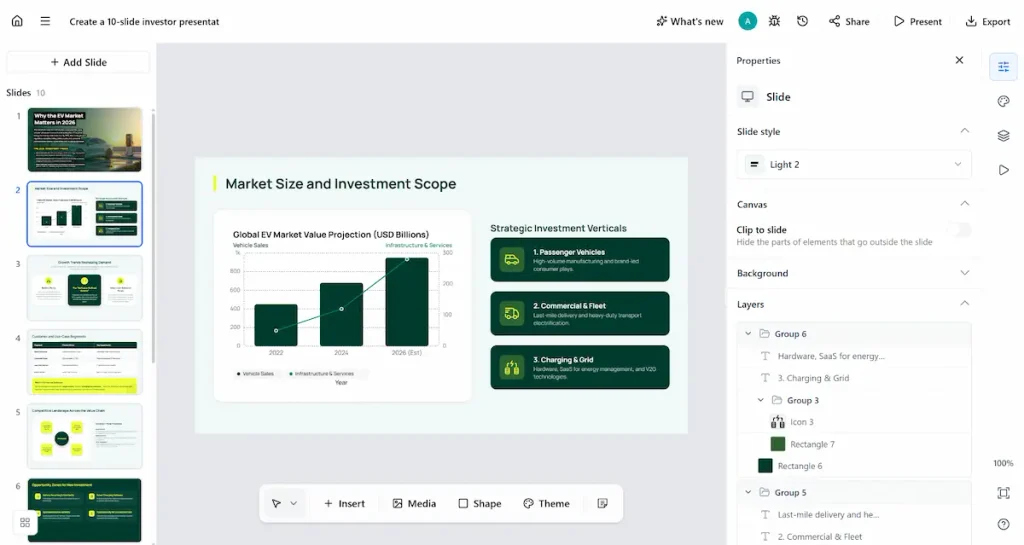This screenshot has height=545, width=1024.
Task: Toggle the Clip to slide switch
Action: [960, 230]
